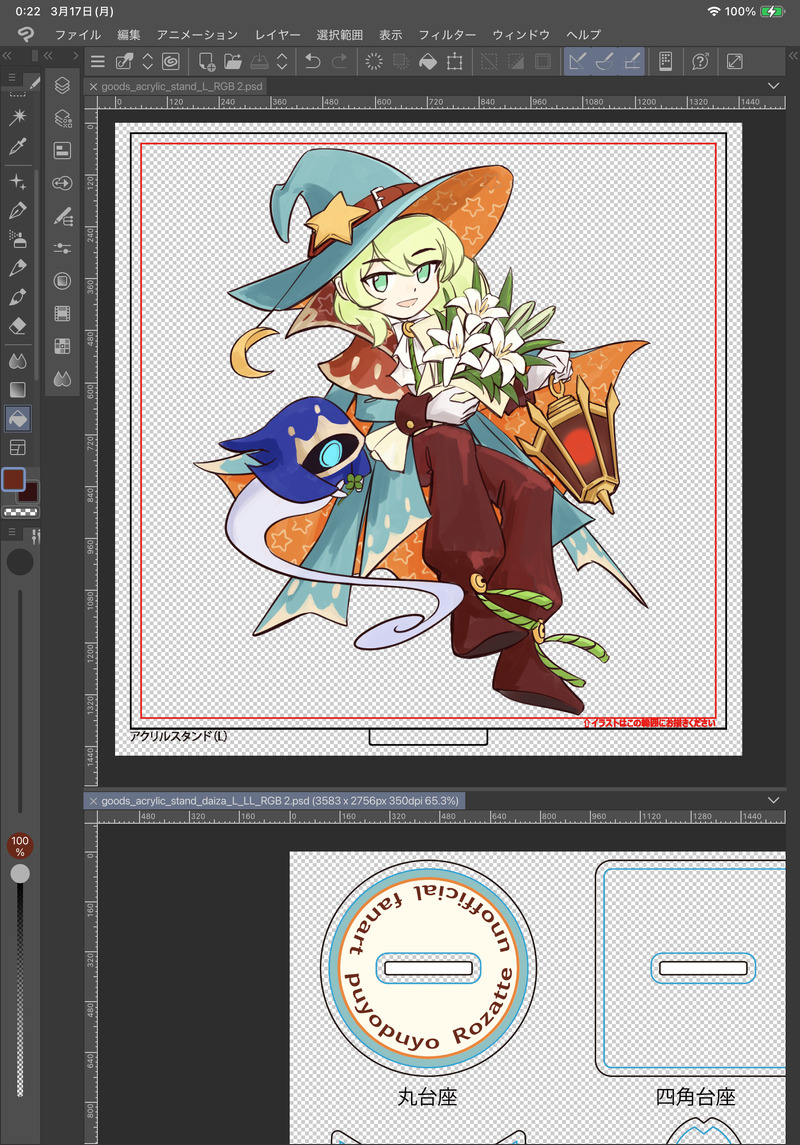Image resolution: width=800 pixels, height=1145 pixels.
Task: Click the Invert selected area icon
Action: click(515, 61)
